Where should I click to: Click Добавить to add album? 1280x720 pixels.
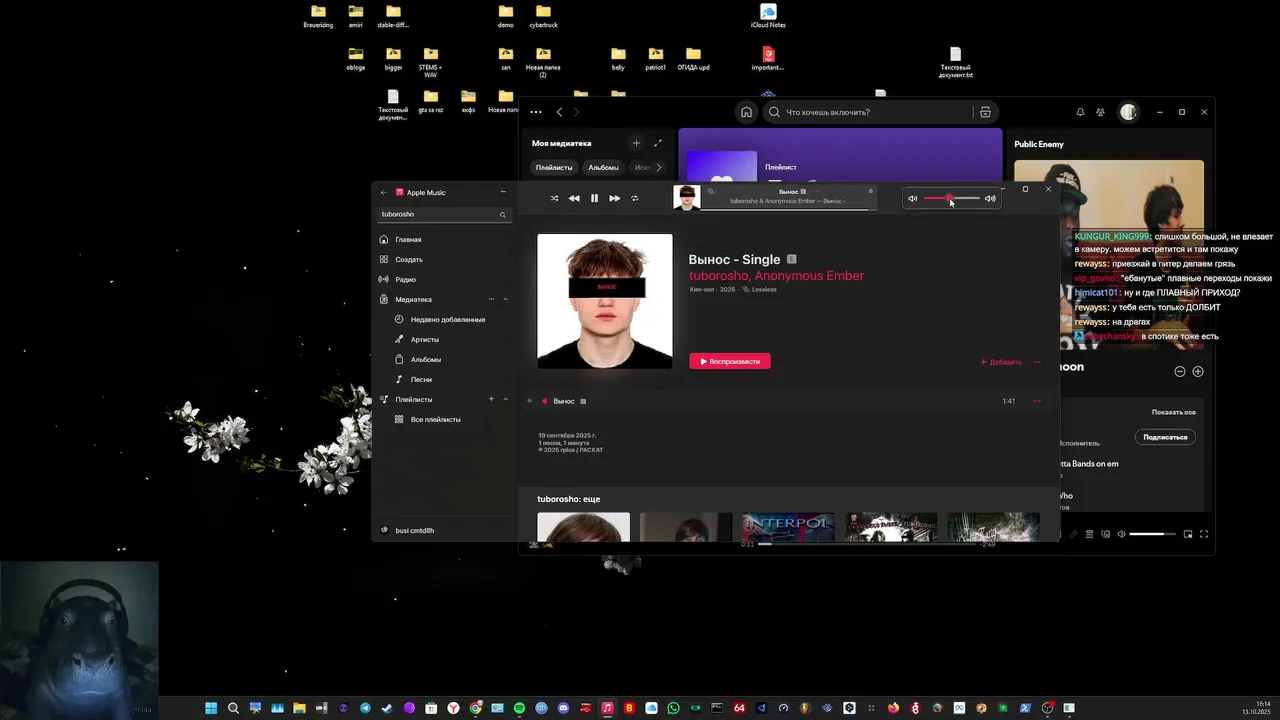(1001, 362)
